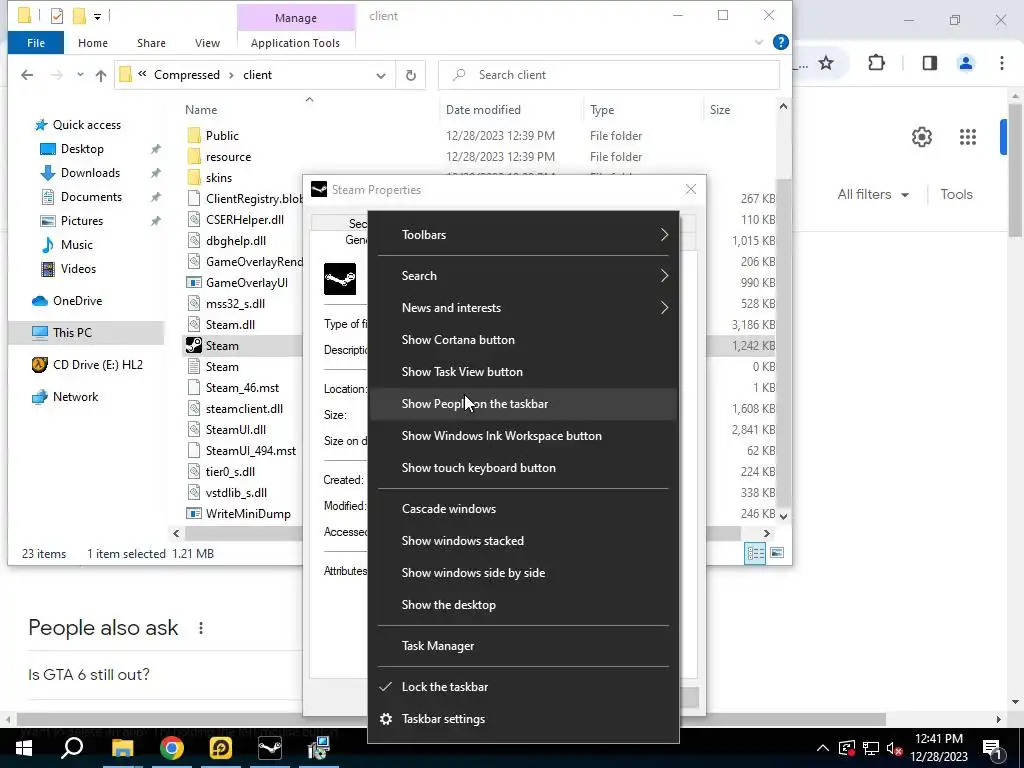Open the Share ribbon tab

[151, 43]
